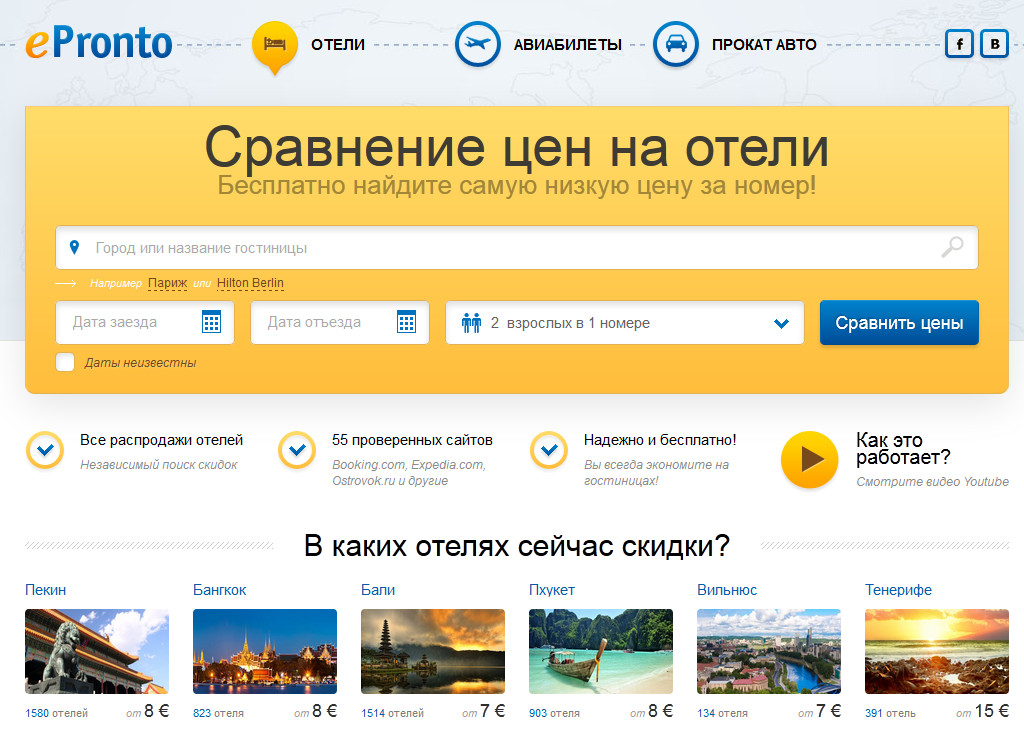1024x744 pixels.
Task: Go to the ePronto logo homepage
Action: pos(99,44)
